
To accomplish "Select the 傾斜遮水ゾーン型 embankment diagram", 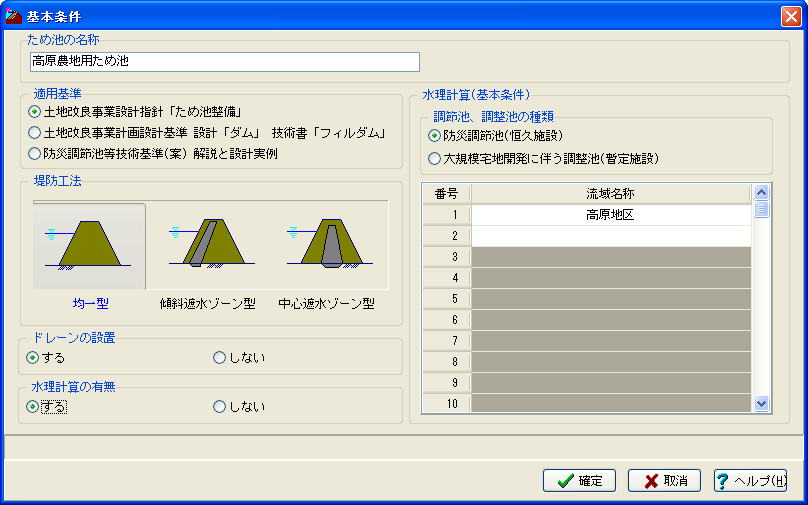I will 212,244.
